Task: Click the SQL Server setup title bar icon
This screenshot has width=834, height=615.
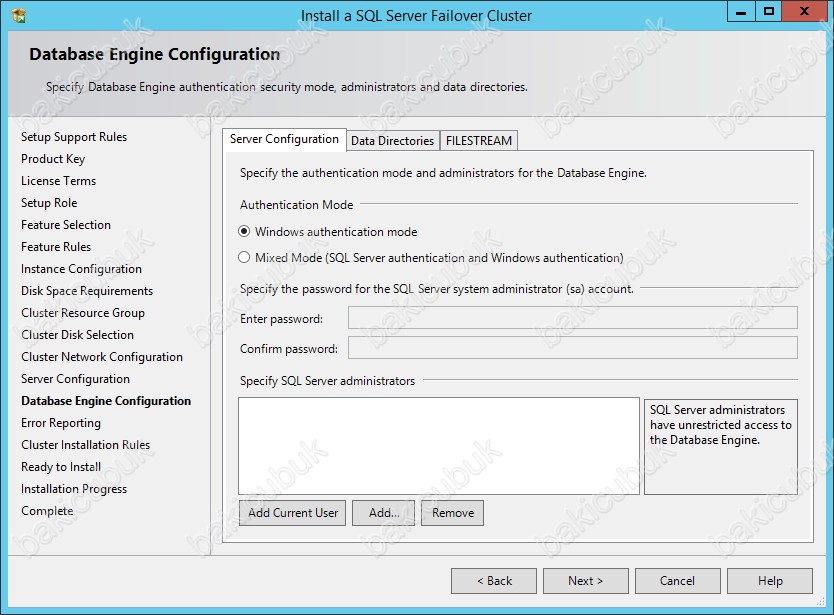Action: pos(19,16)
